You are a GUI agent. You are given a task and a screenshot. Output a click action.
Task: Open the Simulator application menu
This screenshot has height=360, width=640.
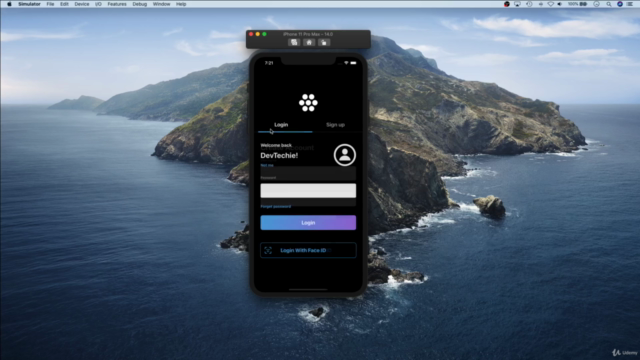tap(29, 4)
